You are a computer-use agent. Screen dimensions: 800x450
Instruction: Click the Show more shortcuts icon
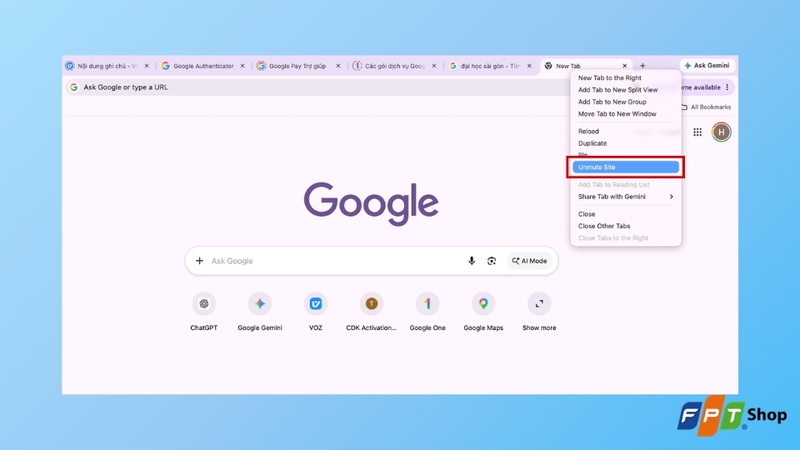(x=539, y=304)
